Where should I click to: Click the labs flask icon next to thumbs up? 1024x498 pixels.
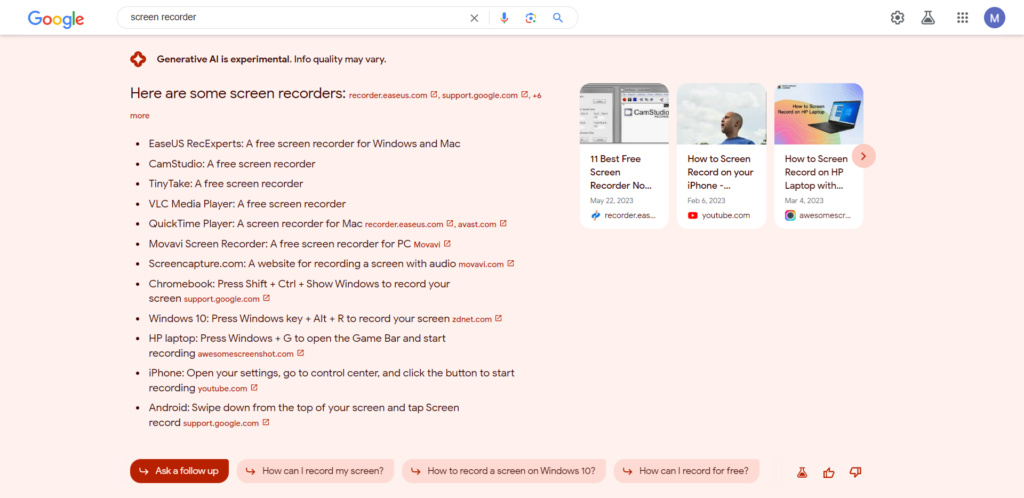point(802,472)
